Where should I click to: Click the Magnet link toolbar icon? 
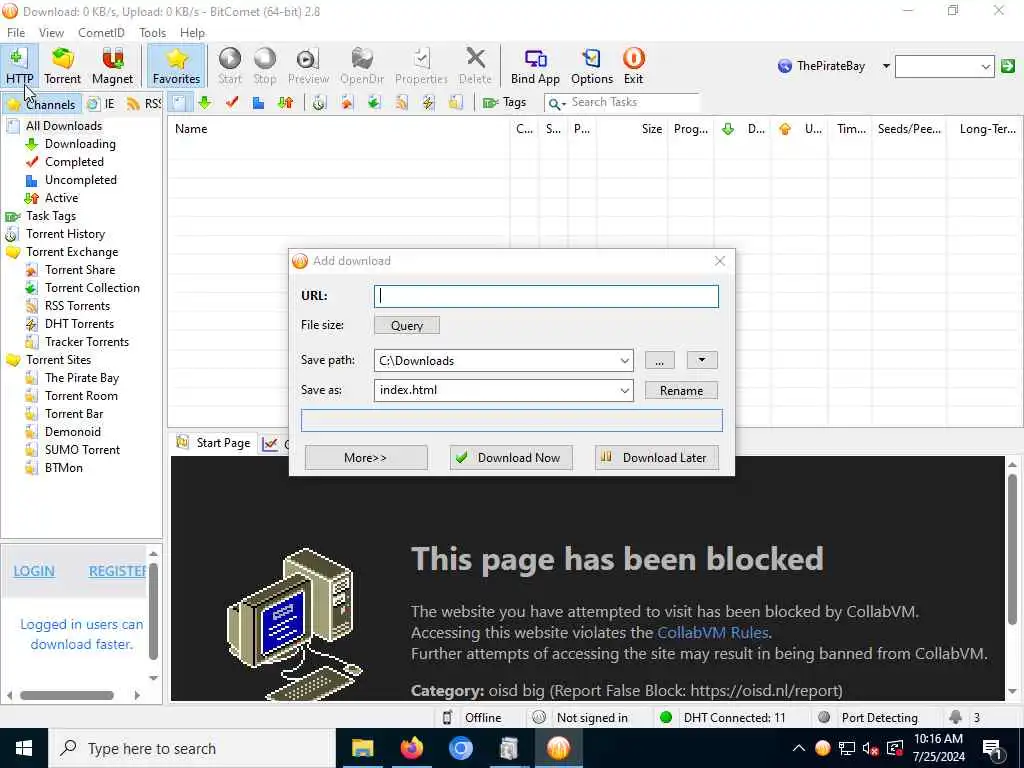[112, 66]
